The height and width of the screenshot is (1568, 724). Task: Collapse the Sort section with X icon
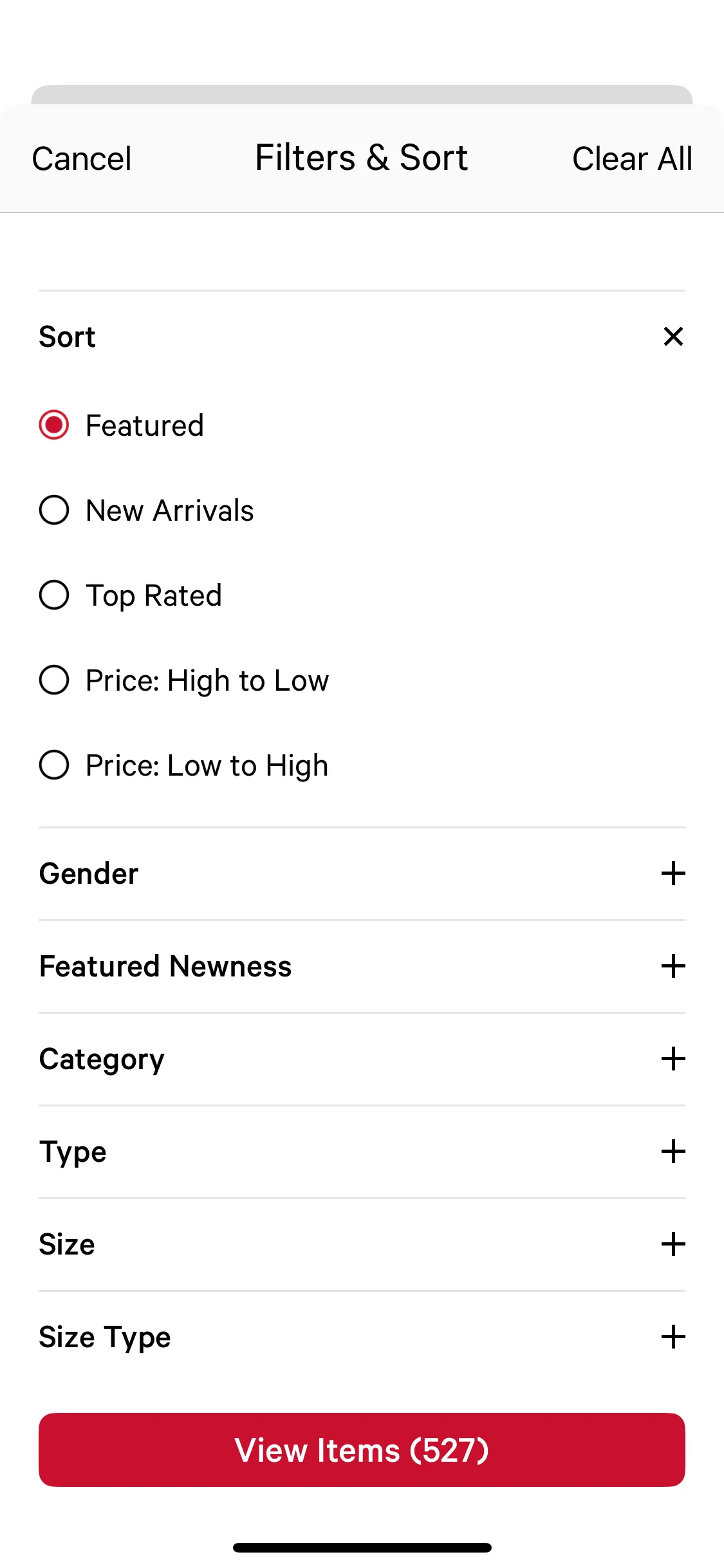pos(673,337)
